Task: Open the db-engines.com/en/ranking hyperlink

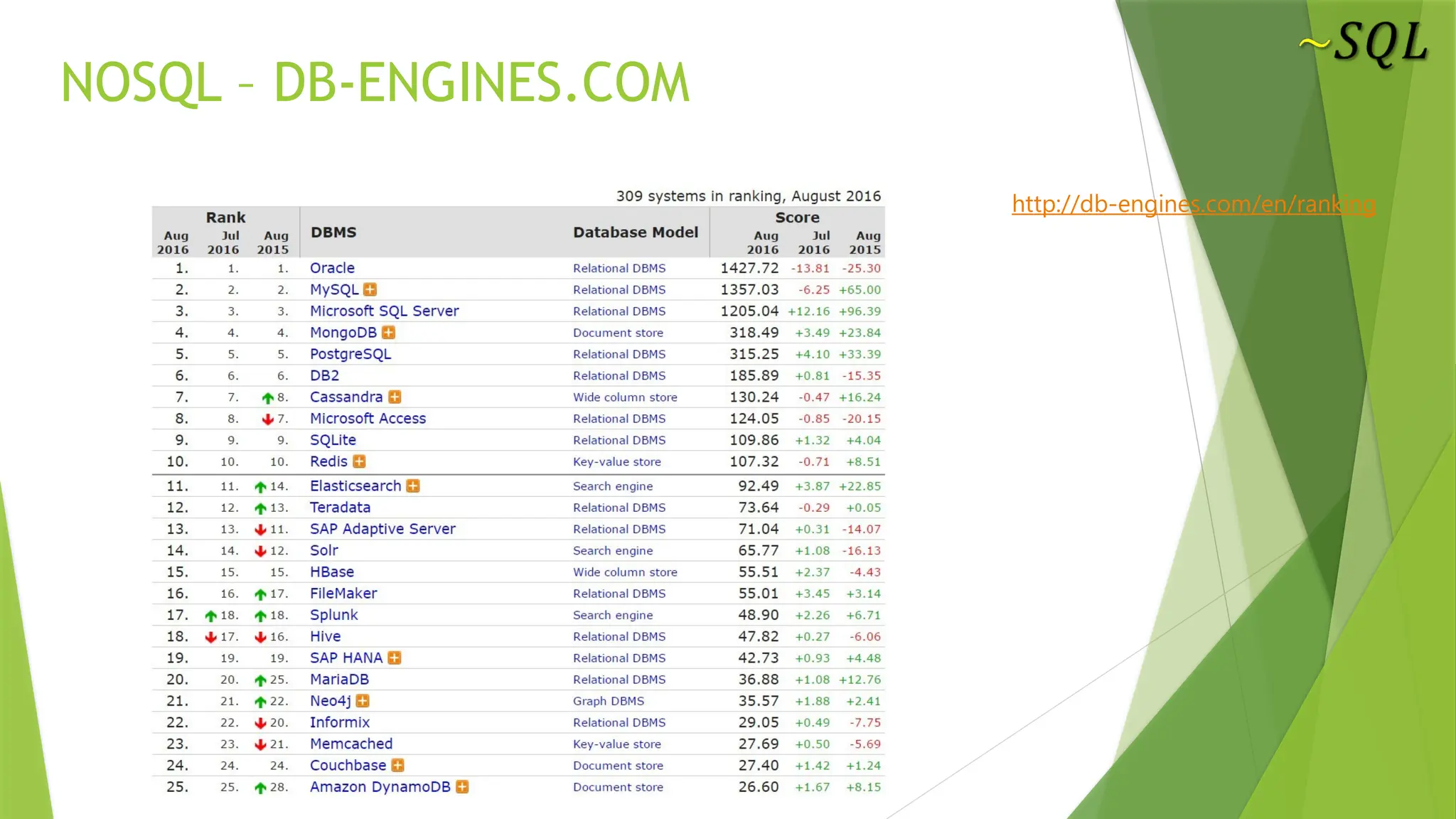Action: (1194, 204)
